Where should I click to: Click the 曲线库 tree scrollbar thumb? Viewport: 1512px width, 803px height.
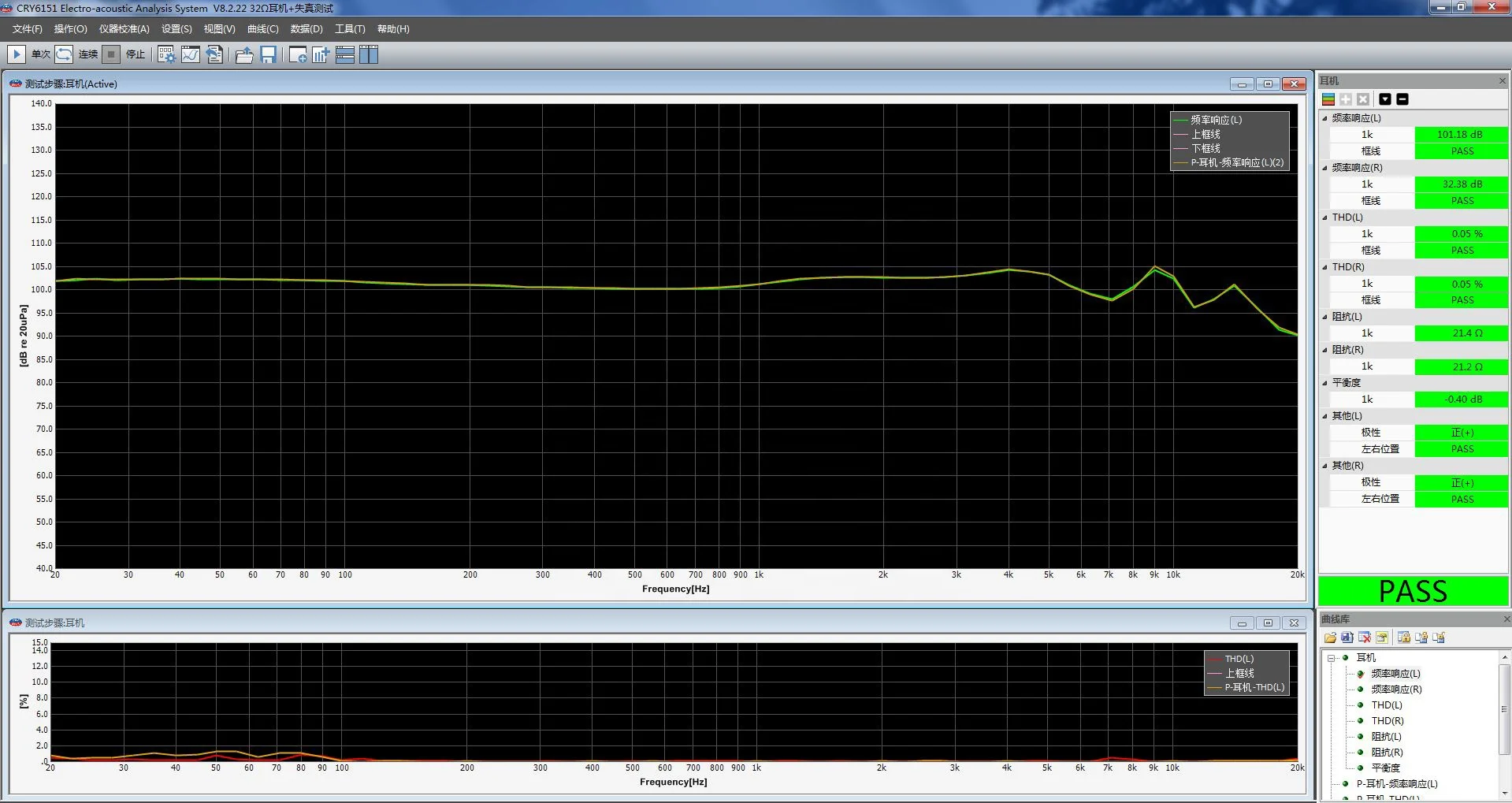point(1504,709)
